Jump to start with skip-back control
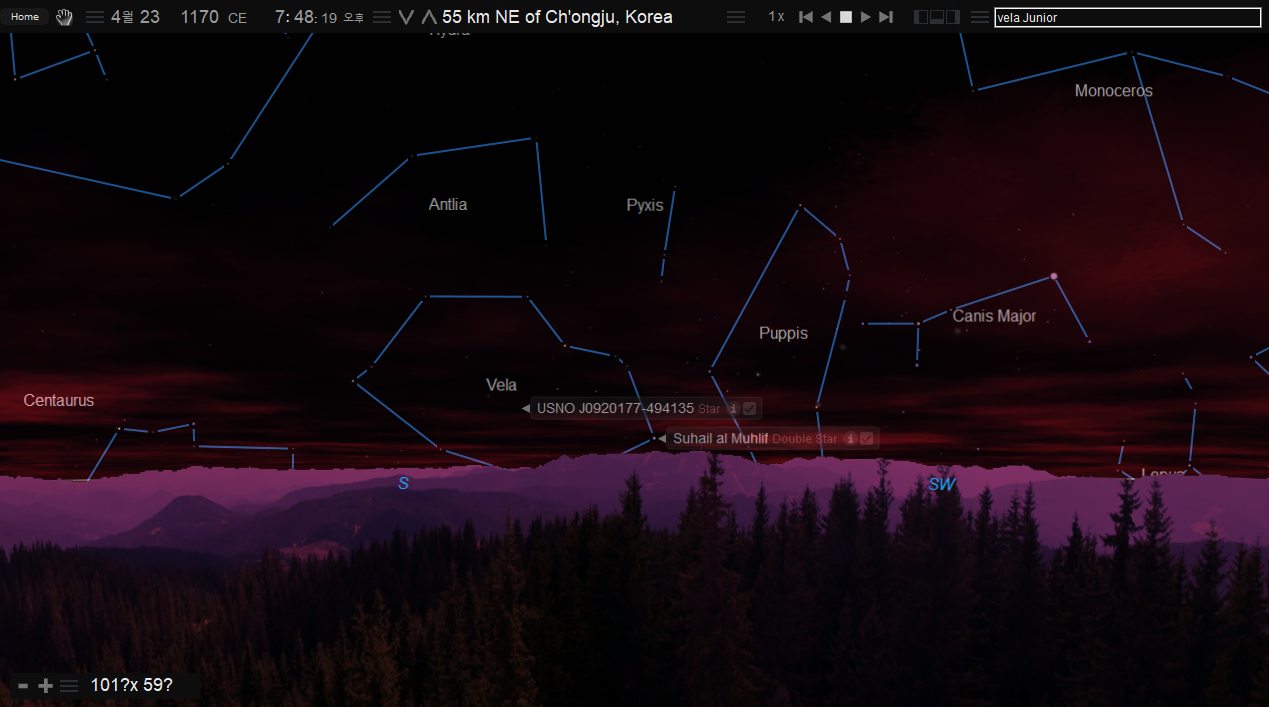The width and height of the screenshot is (1269, 707). (x=806, y=17)
